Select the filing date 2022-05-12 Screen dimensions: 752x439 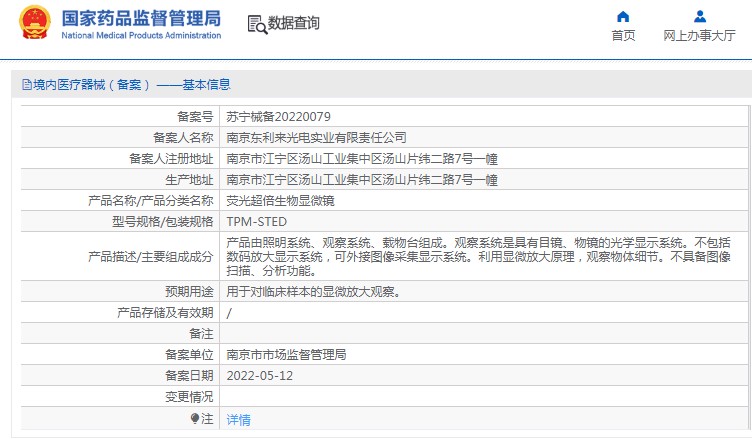(259, 376)
